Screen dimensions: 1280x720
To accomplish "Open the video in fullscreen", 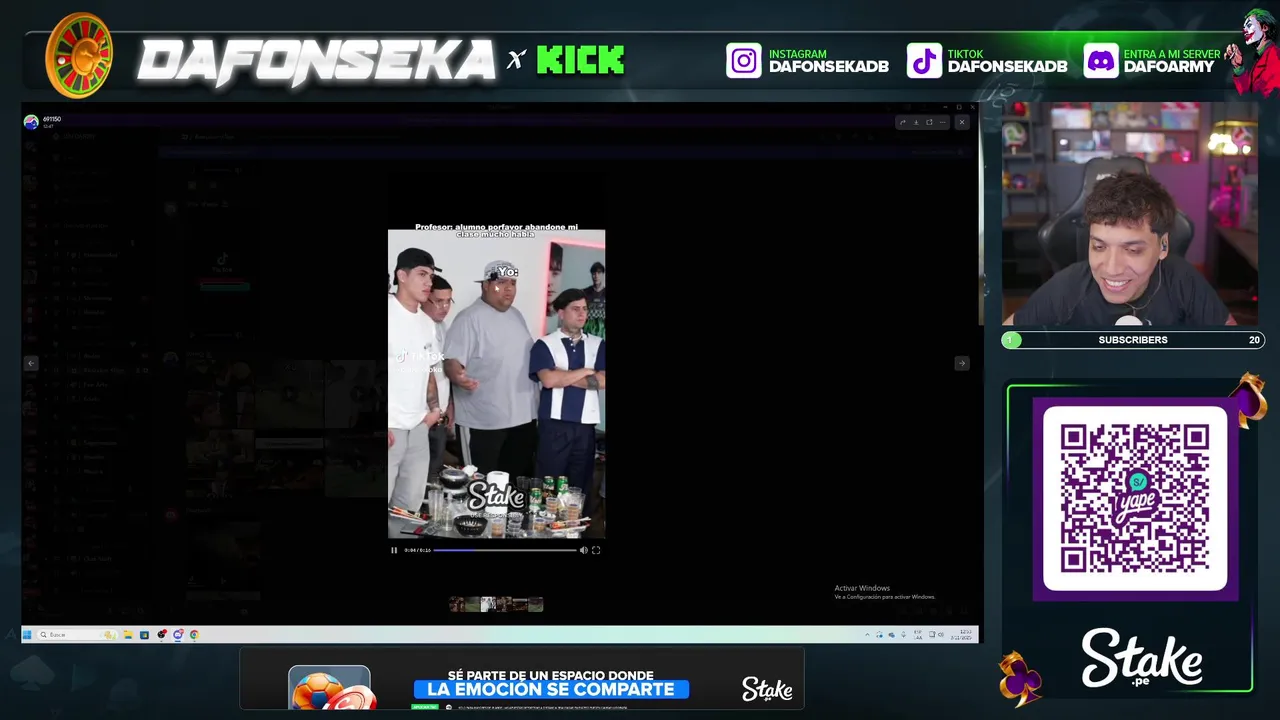I will click(x=596, y=550).
